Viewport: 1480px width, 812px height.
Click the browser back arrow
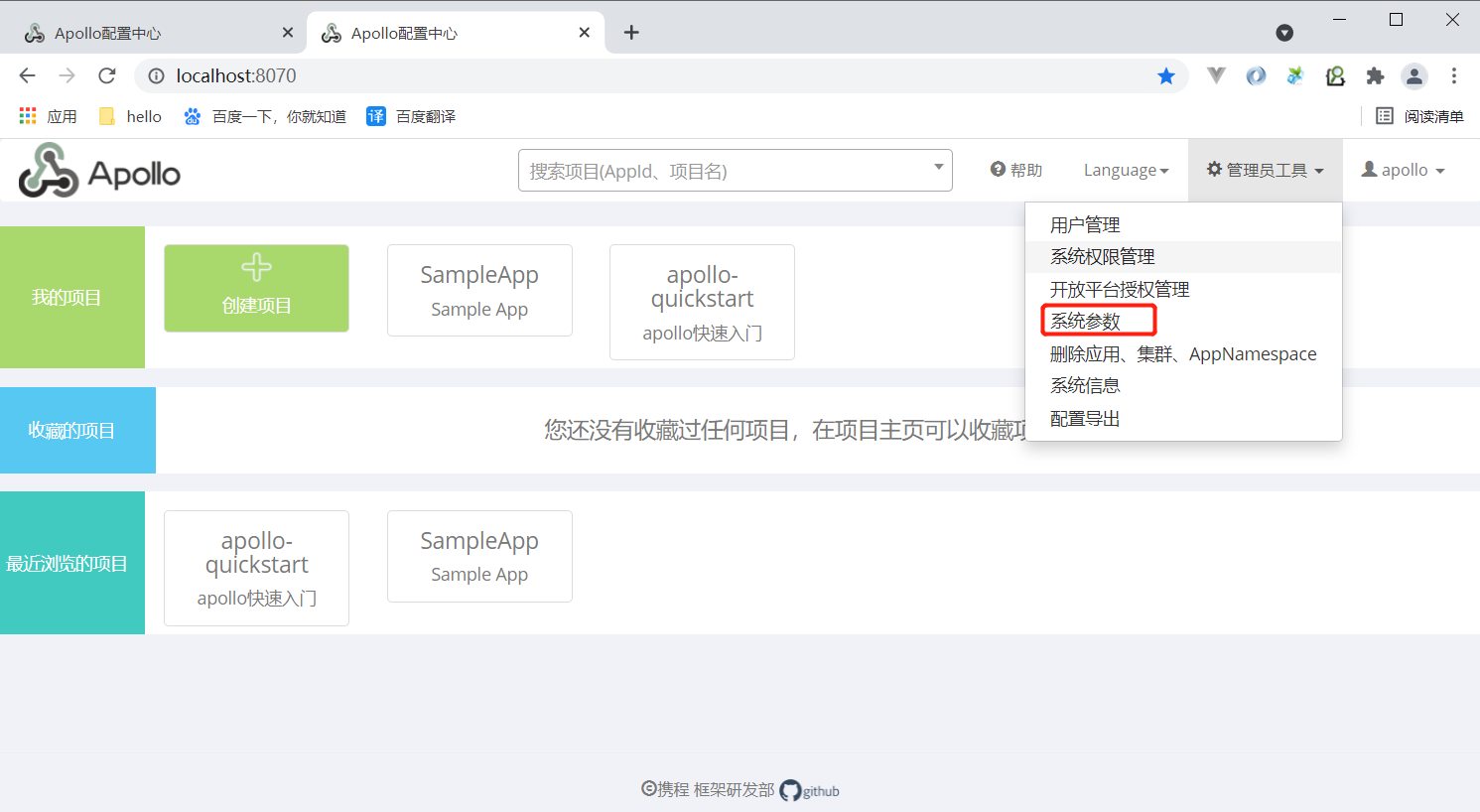(27, 75)
